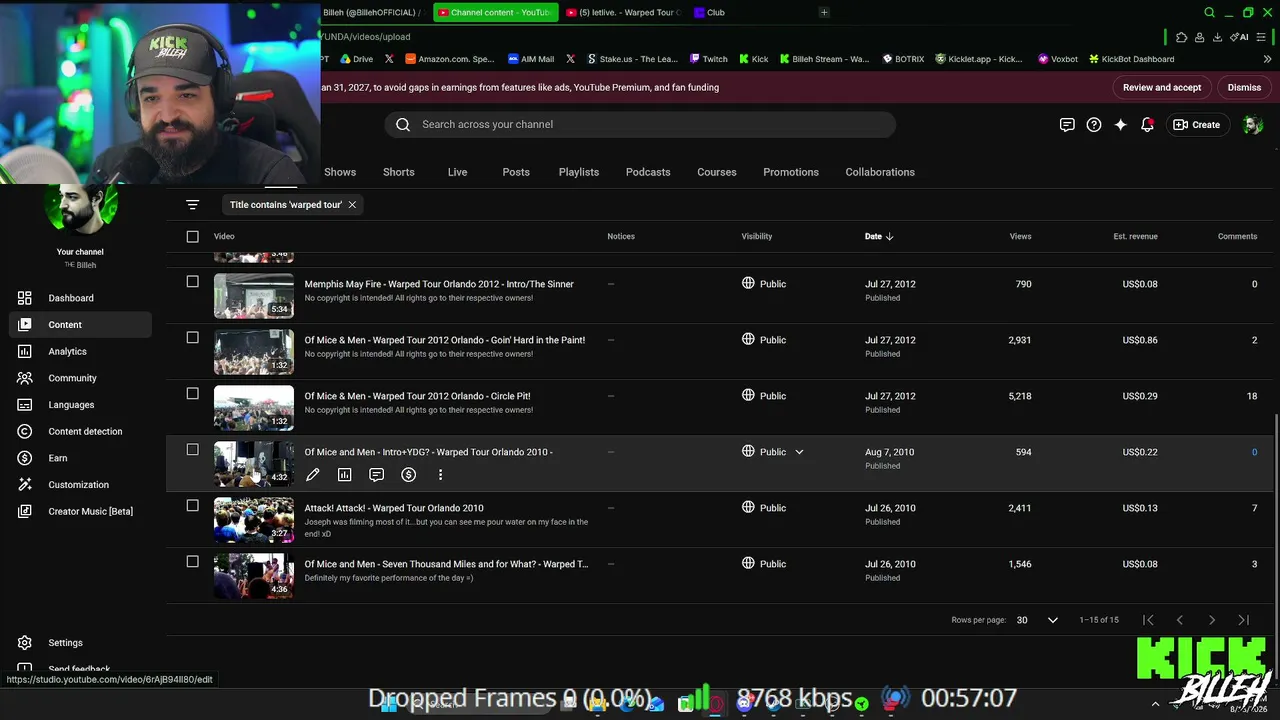Click the pencil edit icon for Intro+YDG? video
The image size is (1280, 720).
tap(313, 475)
